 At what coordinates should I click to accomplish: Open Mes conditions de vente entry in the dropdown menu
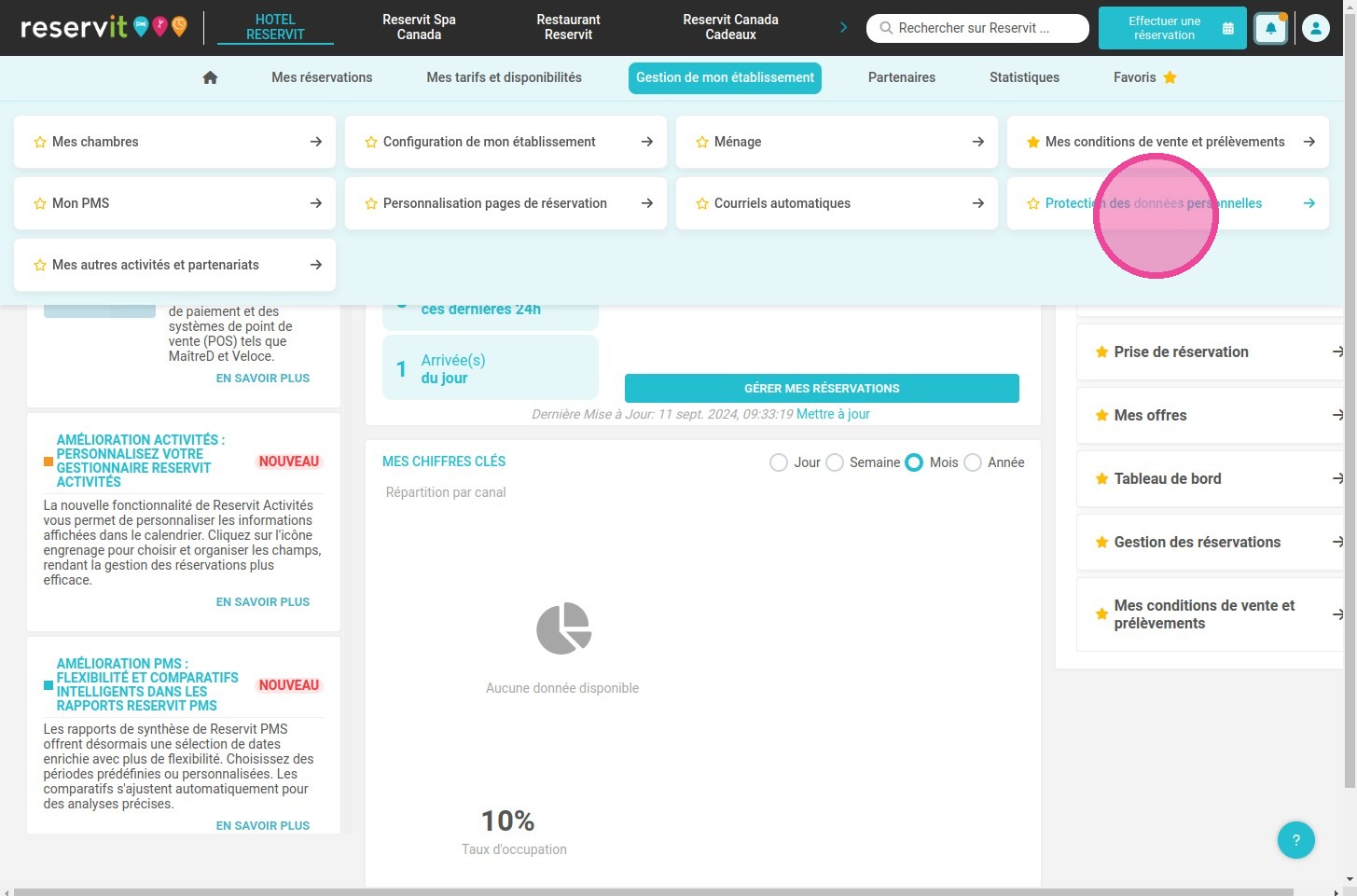(x=1168, y=142)
